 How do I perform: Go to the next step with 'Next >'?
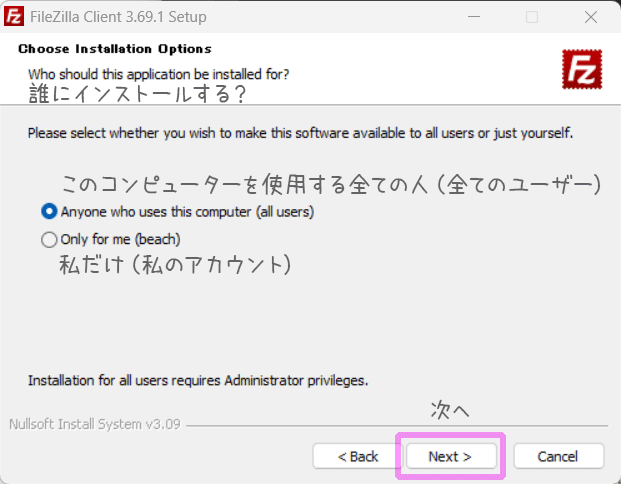451,456
